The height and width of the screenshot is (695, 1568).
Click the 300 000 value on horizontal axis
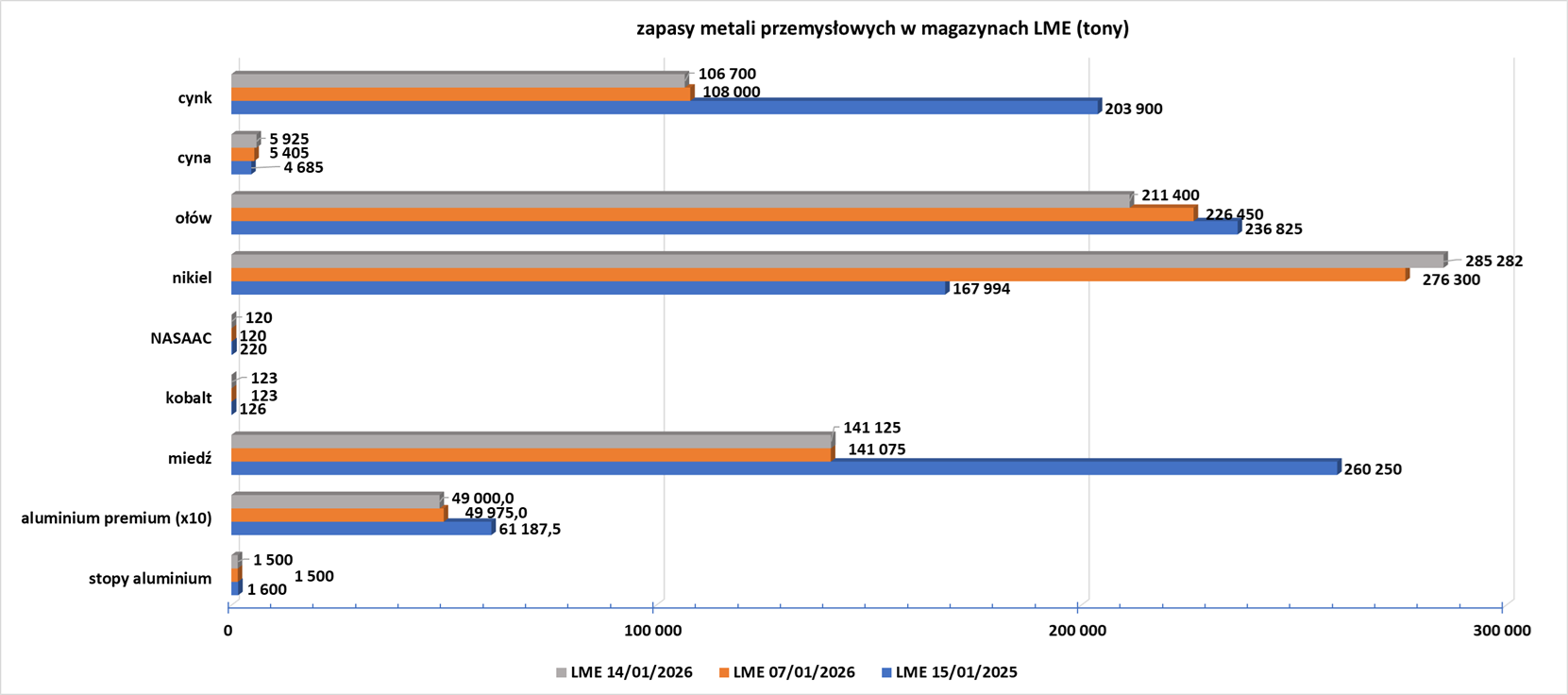(1501, 631)
